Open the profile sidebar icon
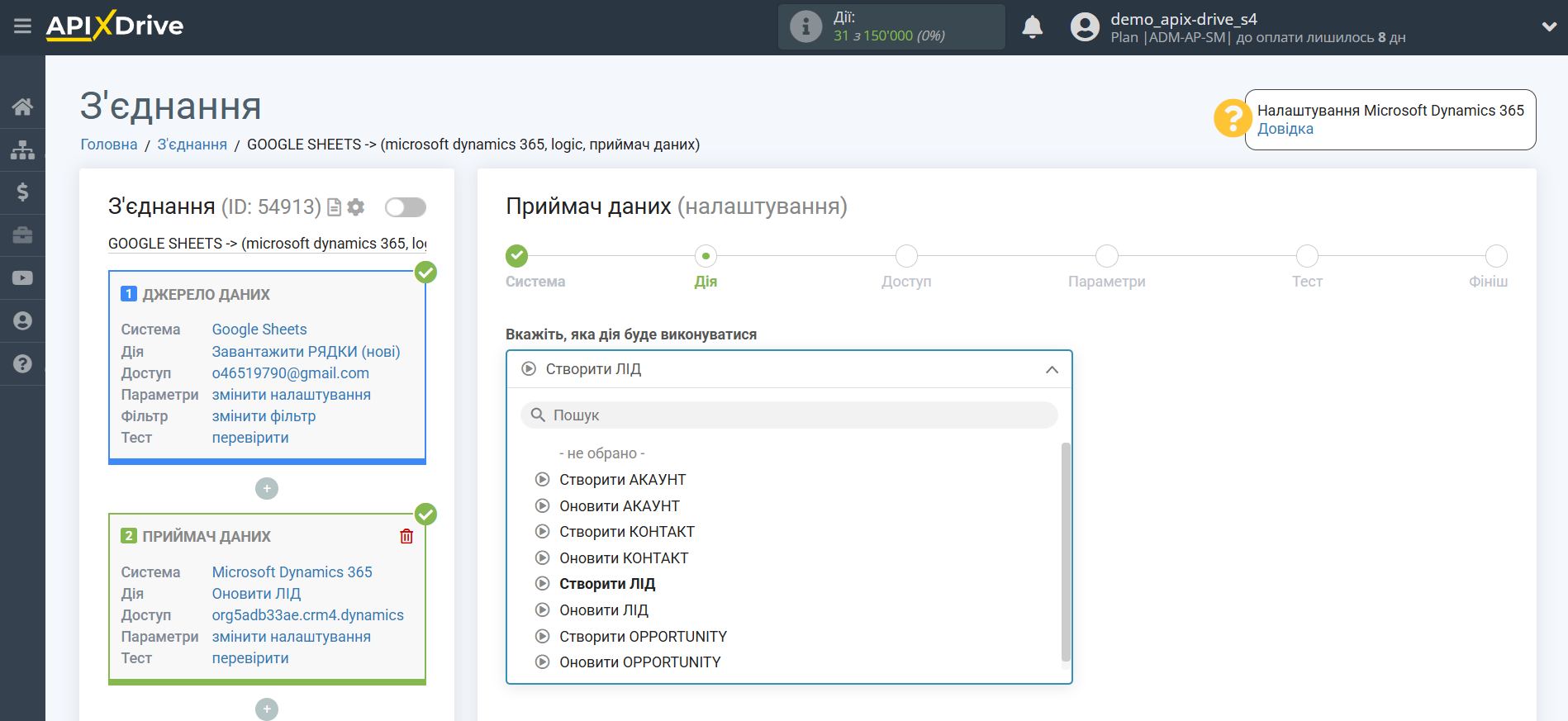 point(22,321)
